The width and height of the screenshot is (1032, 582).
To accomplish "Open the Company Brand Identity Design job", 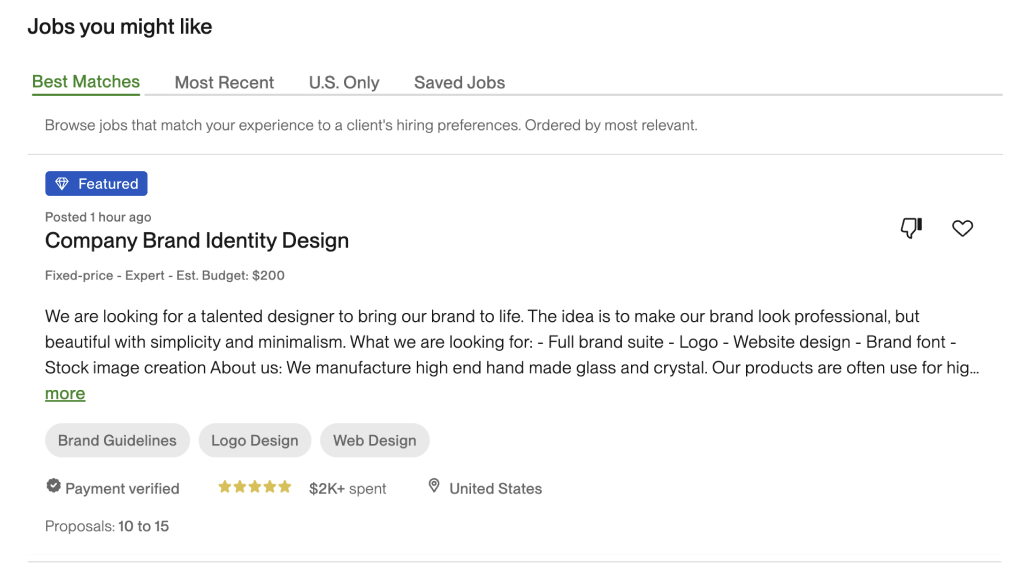I will pyautogui.click(x=197, y=241).
